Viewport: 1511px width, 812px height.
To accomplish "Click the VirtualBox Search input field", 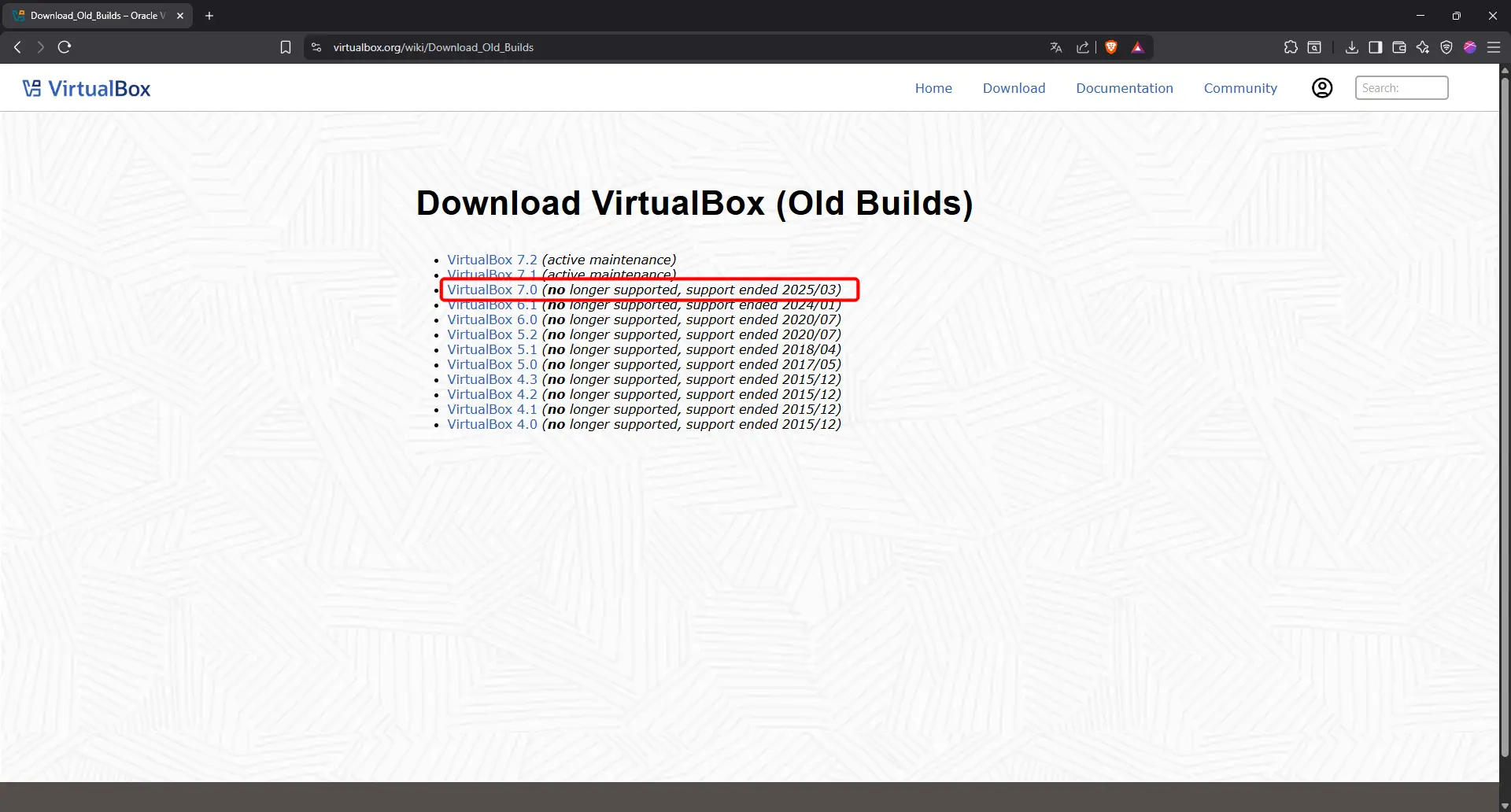I will [1401, 88].
